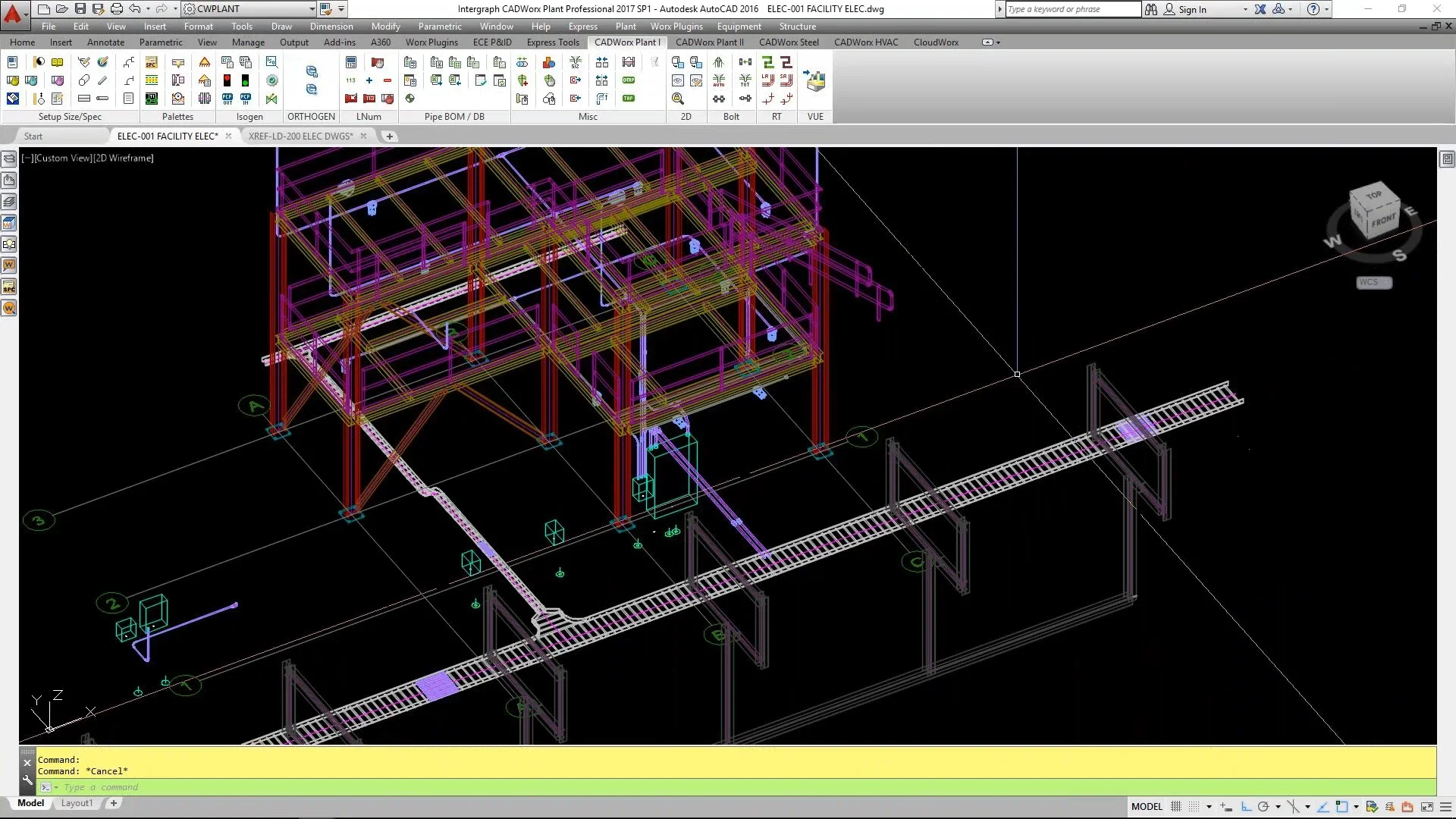The image size is (1456, 819).
Task: Toggle object snap in the status bar
Action: coord(1294,807)
